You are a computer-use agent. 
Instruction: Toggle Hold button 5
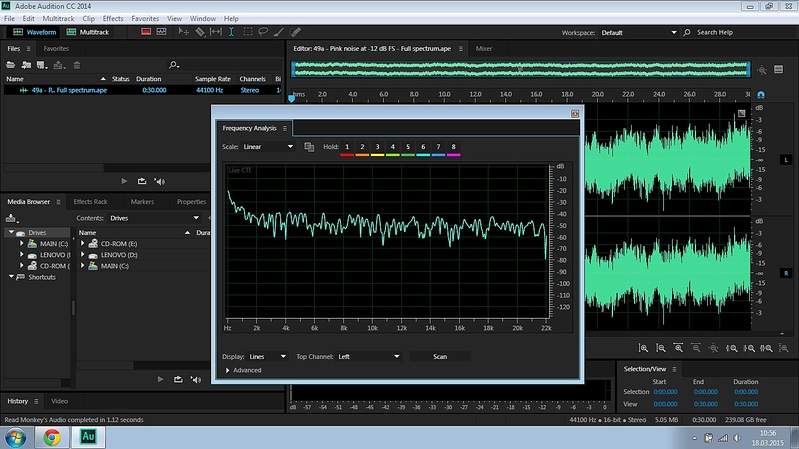[408, 147]
